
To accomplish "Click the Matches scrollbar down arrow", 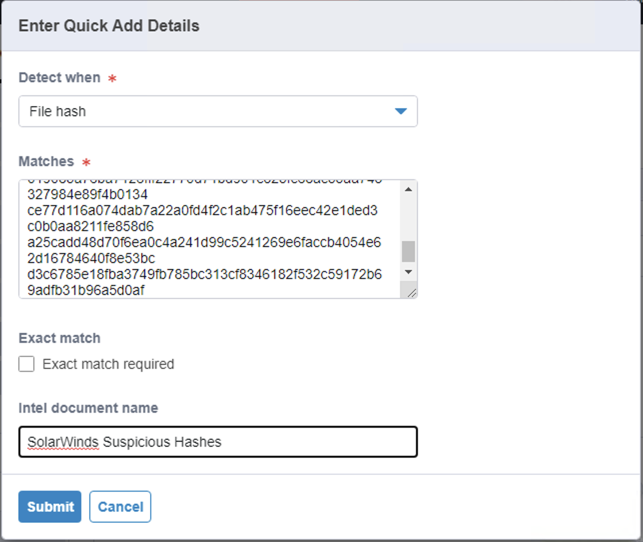I will (x=408, y=272).
